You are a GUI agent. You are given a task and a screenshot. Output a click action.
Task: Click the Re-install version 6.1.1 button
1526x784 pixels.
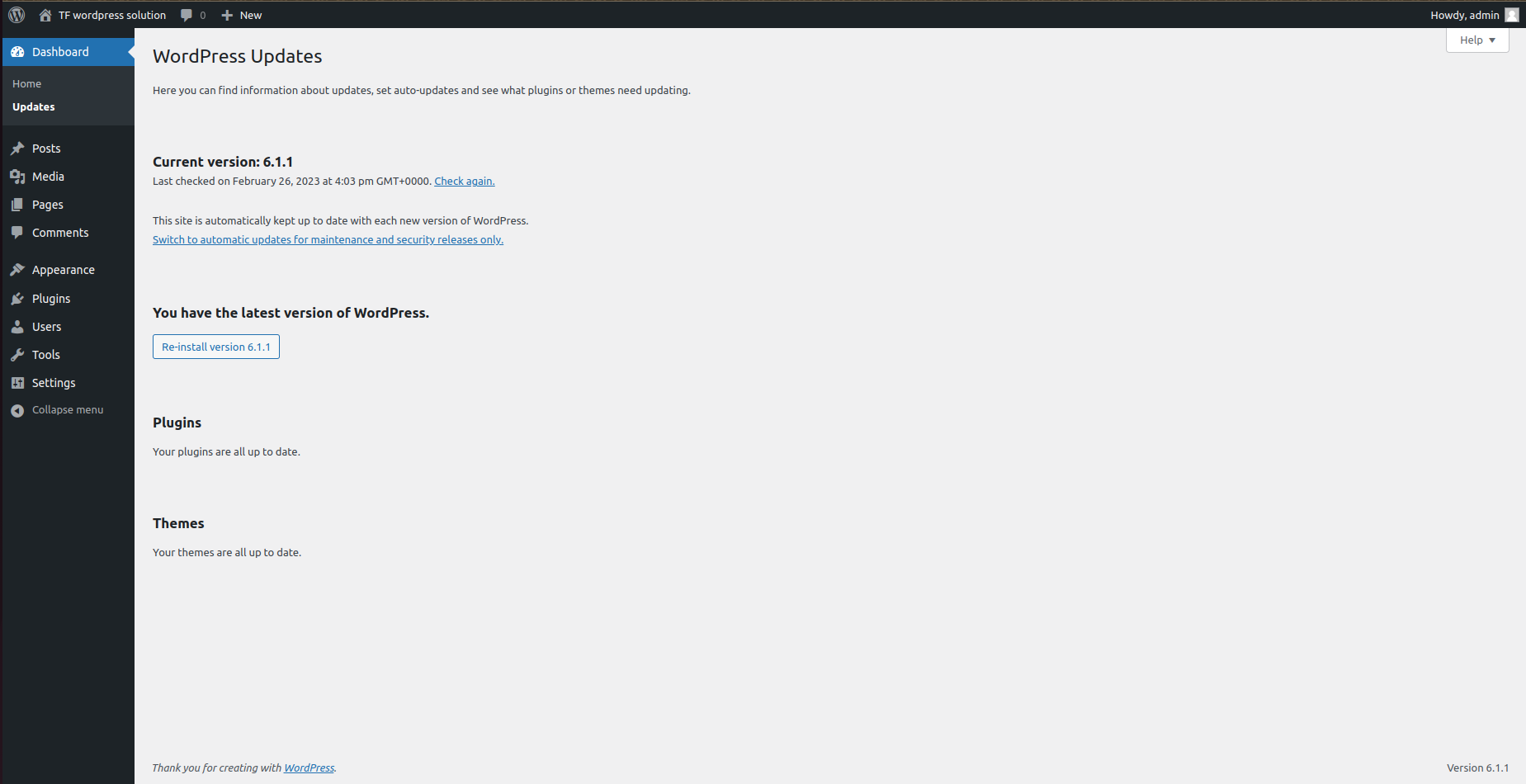pos(215,347)
